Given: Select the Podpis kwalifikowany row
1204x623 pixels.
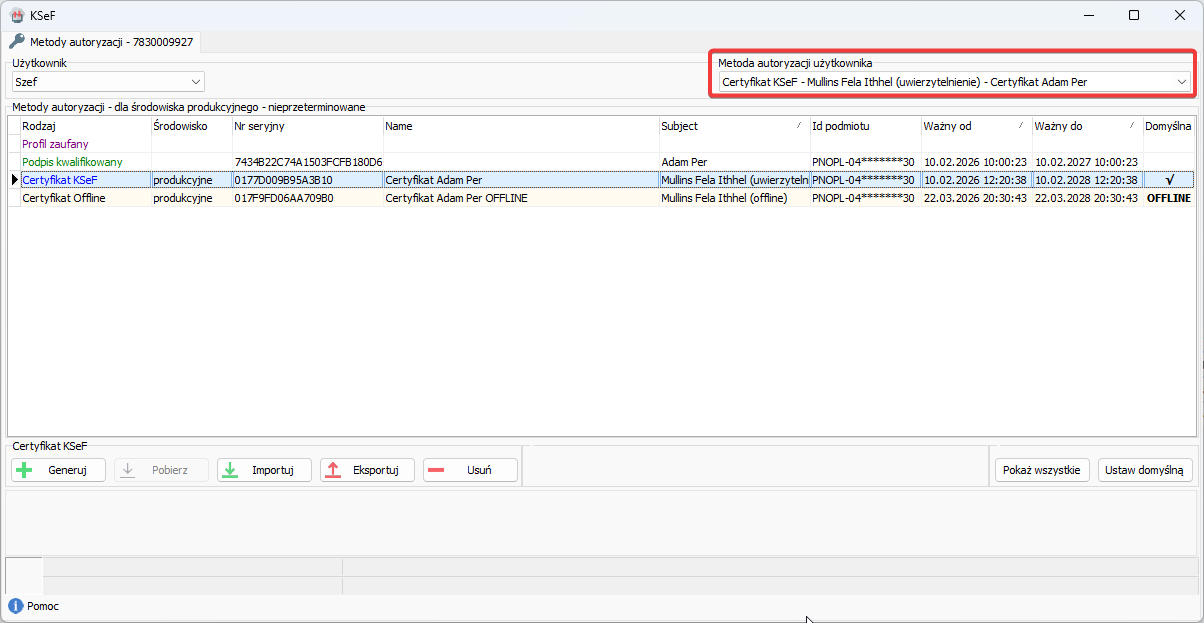Looking at the screenshot, I should 72,162.
